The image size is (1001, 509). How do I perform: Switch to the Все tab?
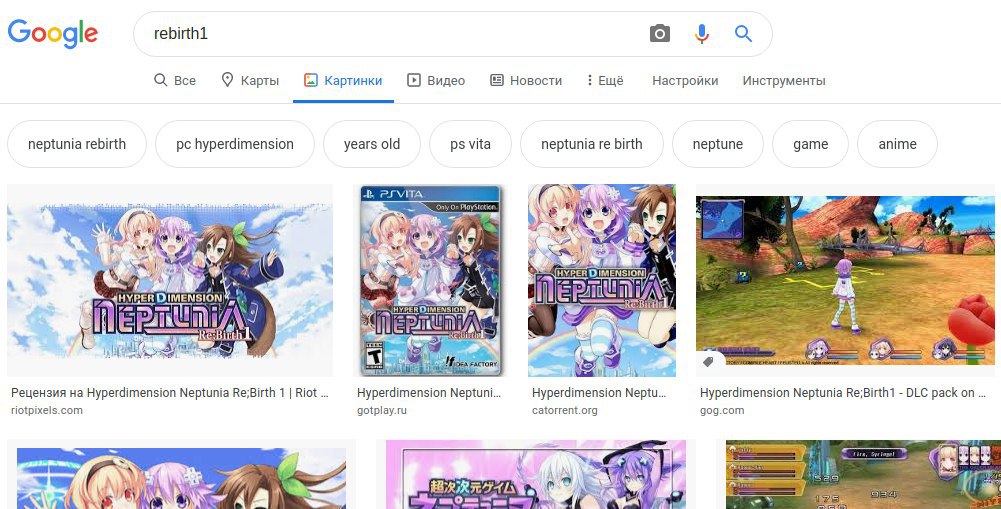point(175,80)
